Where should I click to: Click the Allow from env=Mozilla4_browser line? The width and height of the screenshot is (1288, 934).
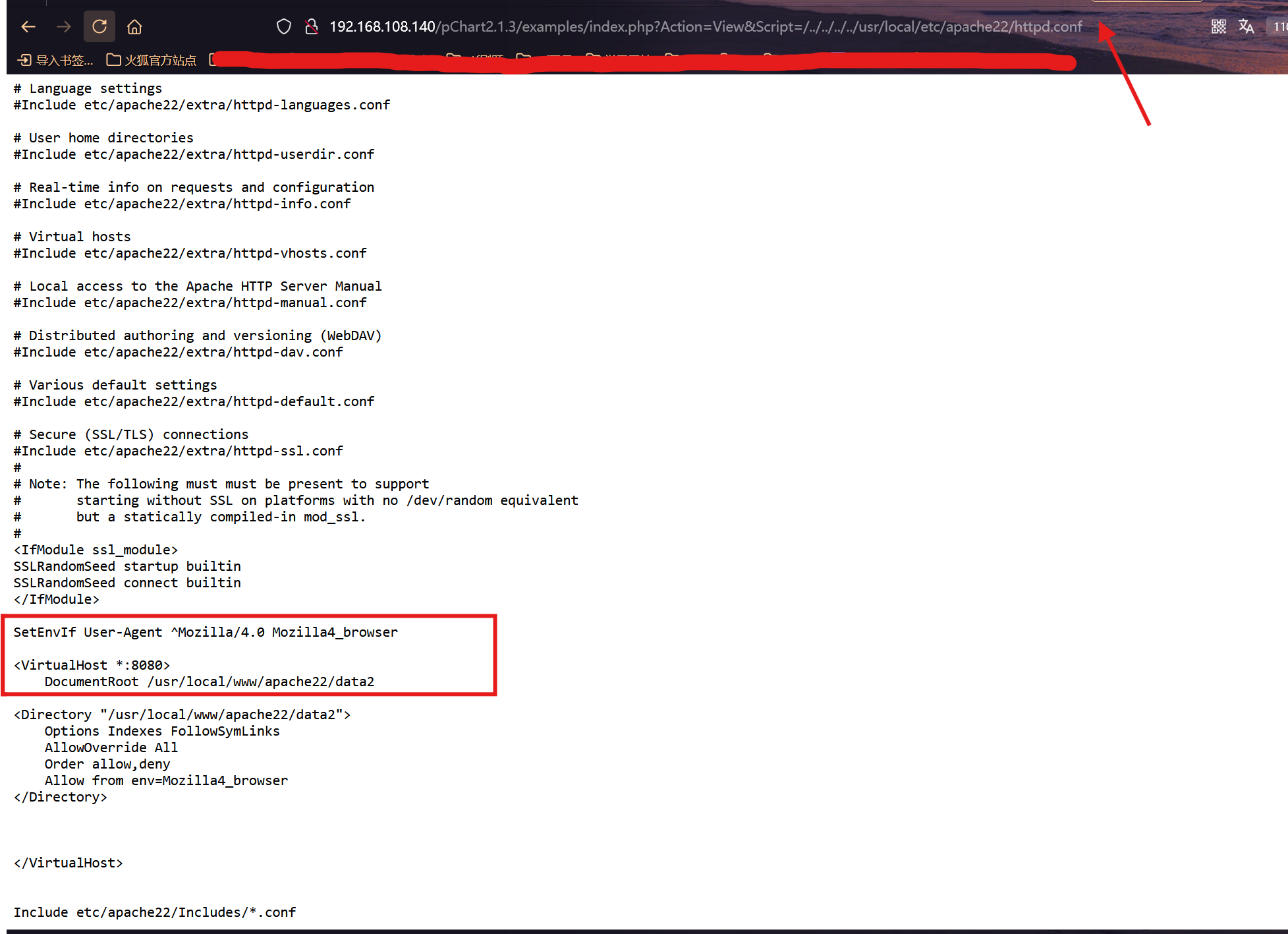click(166, 780)
